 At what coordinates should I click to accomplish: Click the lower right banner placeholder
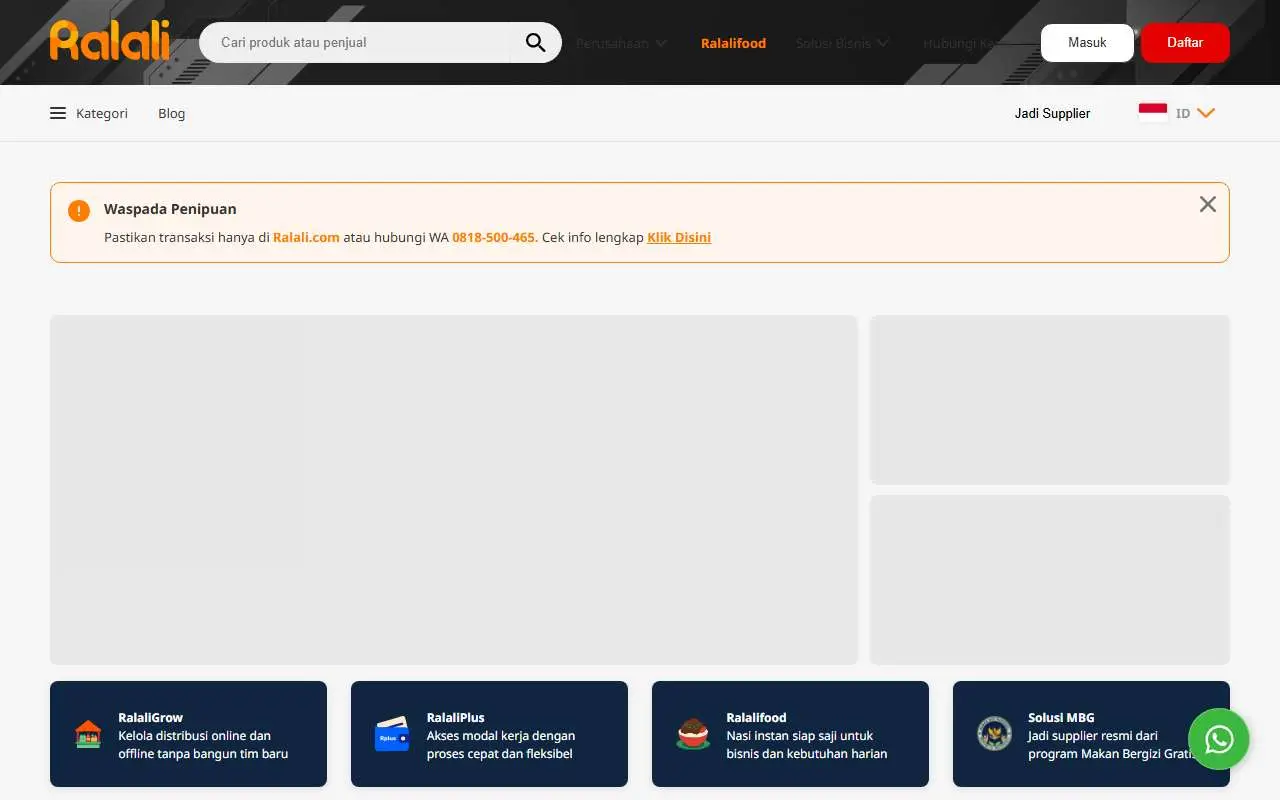pos(1050,580)
